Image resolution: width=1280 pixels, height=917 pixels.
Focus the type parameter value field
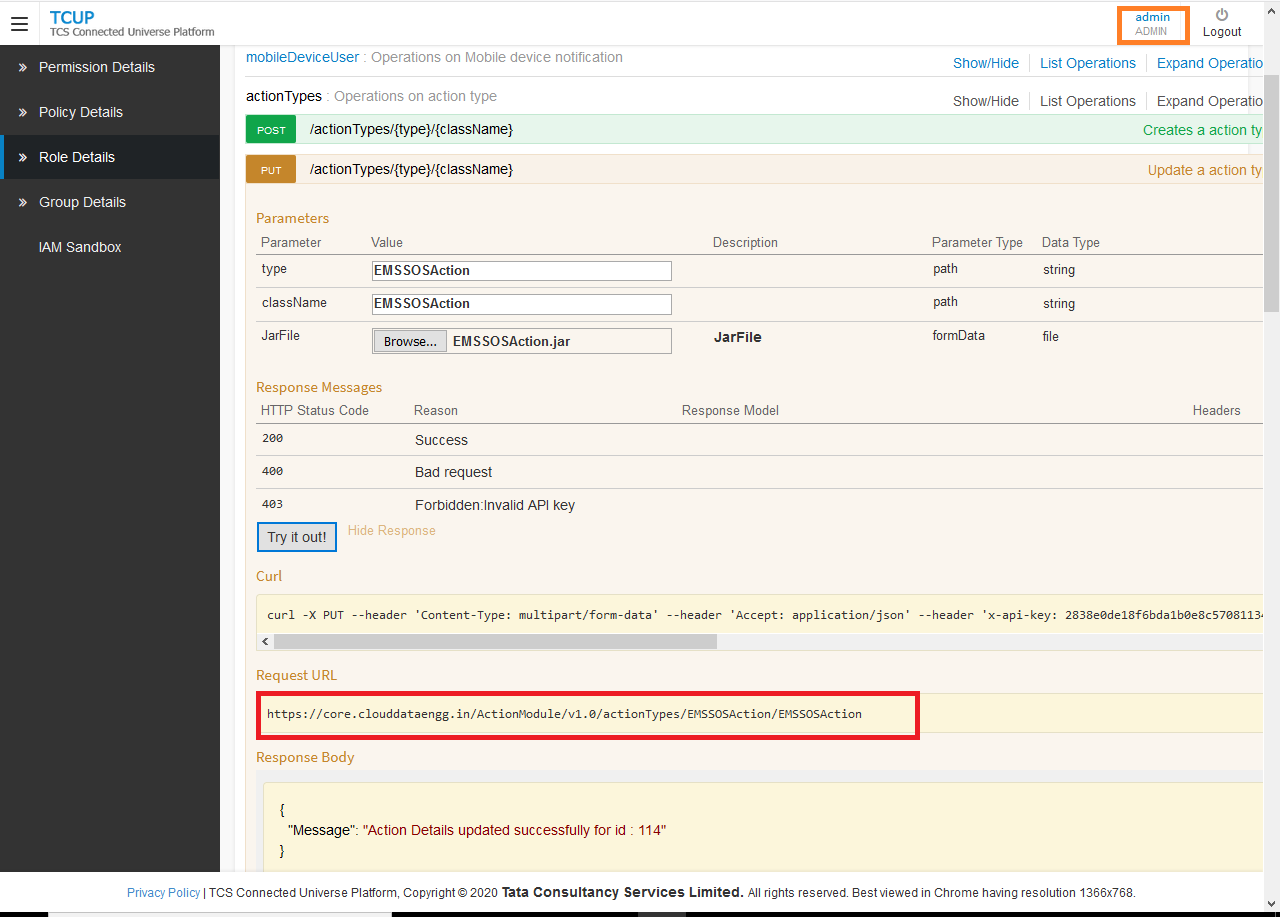tap(522, 270)
